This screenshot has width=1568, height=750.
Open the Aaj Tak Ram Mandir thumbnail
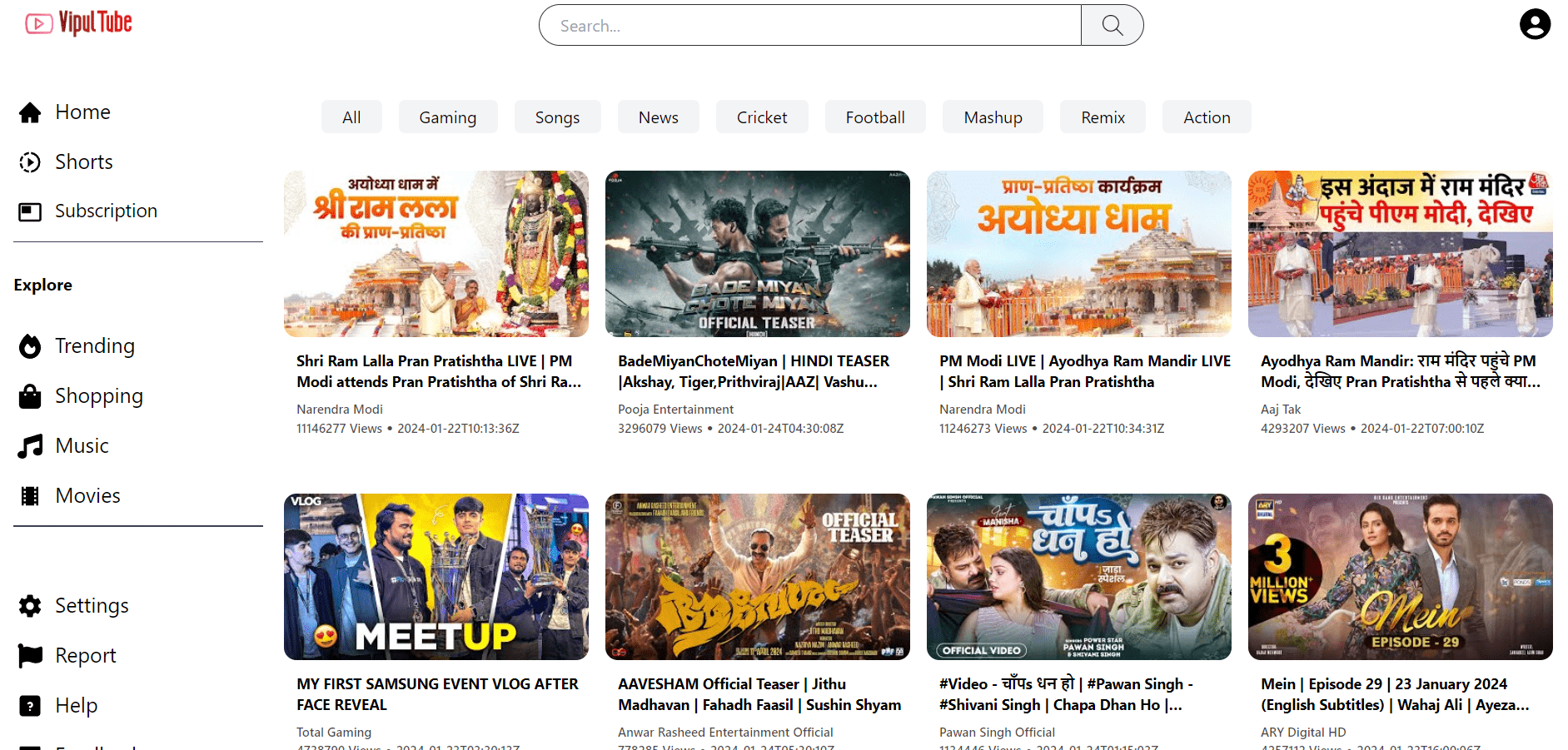[1401, 254]
